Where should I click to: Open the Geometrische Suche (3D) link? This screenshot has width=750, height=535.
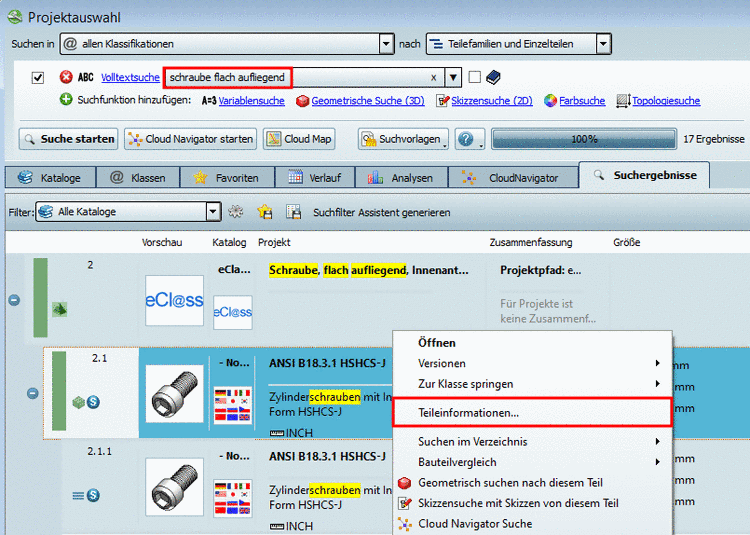click(368, 101)
